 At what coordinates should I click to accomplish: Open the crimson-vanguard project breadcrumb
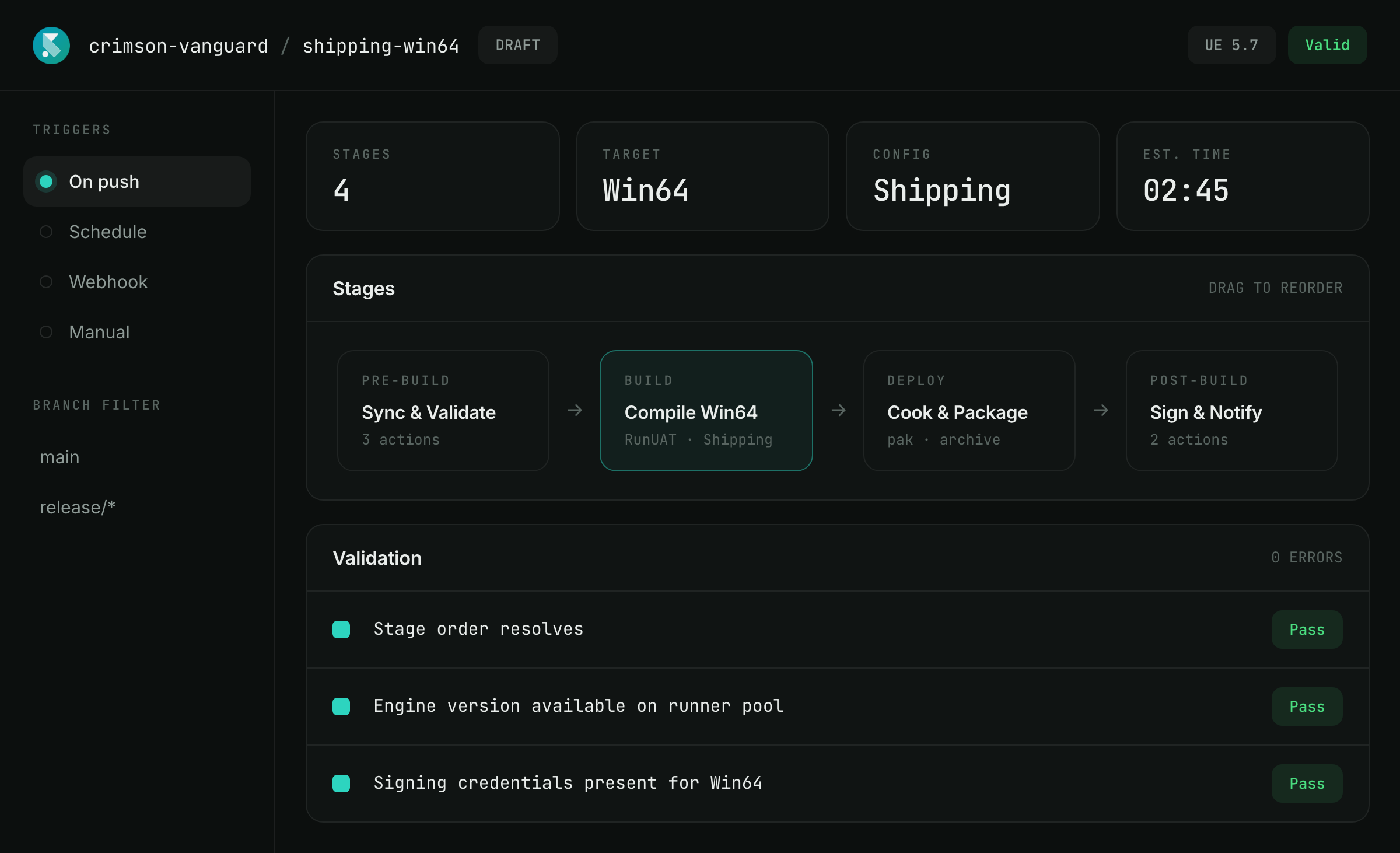point(178,46)
